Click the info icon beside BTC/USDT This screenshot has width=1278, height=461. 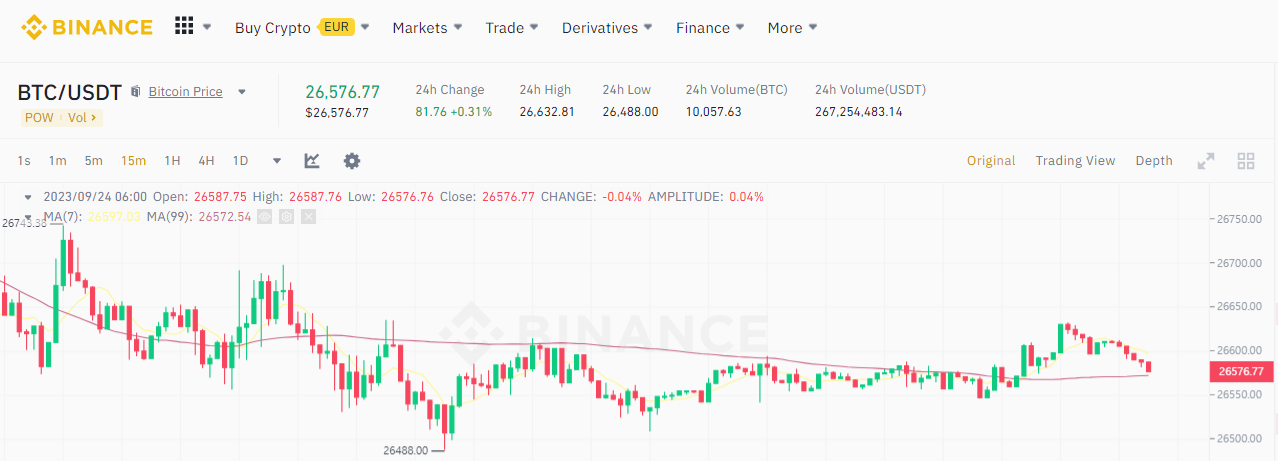coord(136,92)
